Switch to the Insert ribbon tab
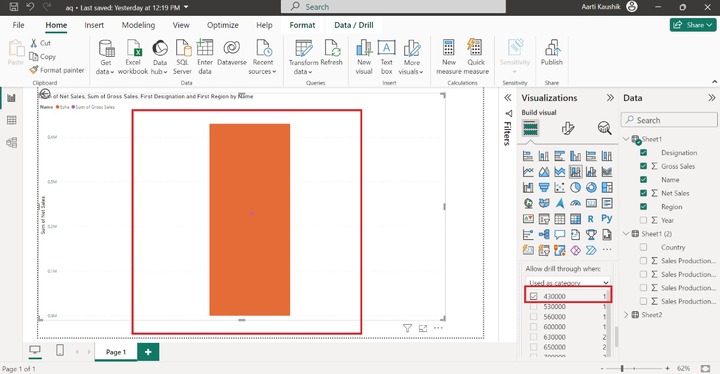This screenshot has width=720, height=374. [94, 25]
